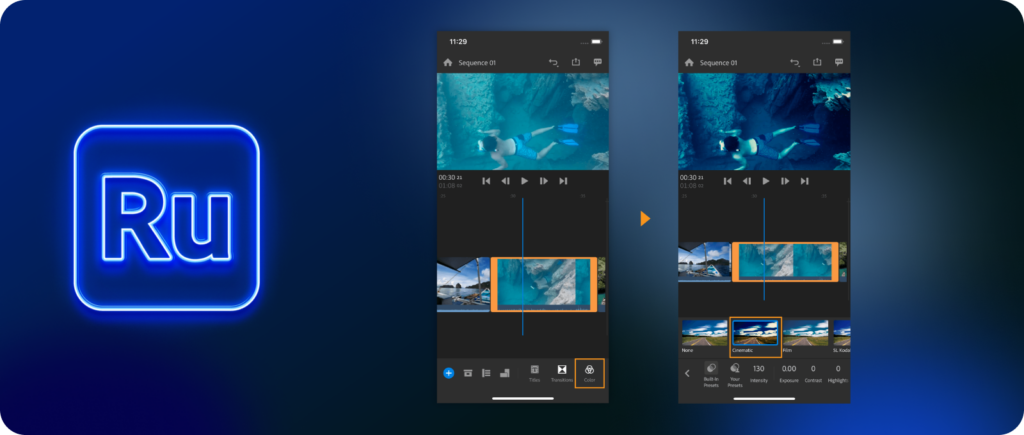Image resolution: width=1024 pixels, height=435 pixels.
Task: Play the video on the left phone
Action: click(x=524, y=181)
